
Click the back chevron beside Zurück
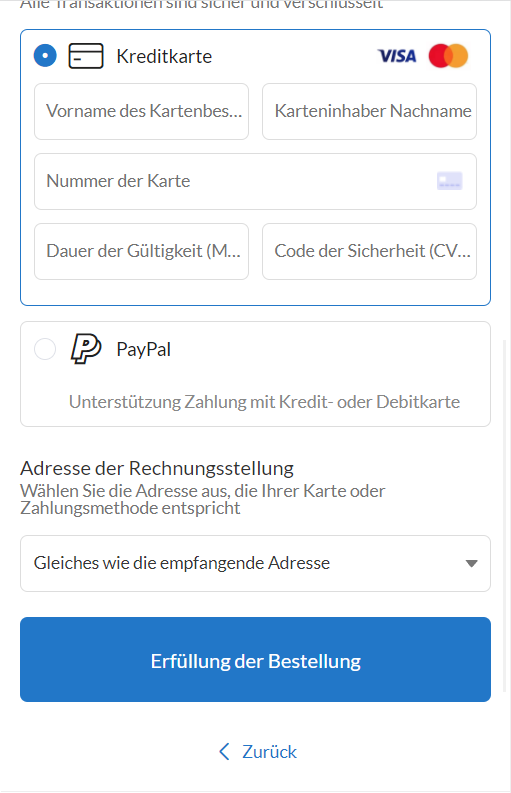click(224, 752)
